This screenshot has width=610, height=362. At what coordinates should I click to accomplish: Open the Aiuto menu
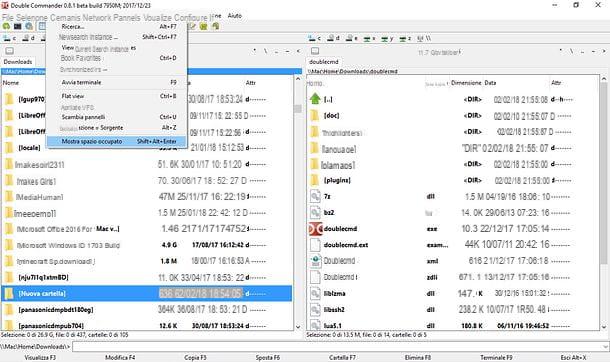tap(235, 16)
